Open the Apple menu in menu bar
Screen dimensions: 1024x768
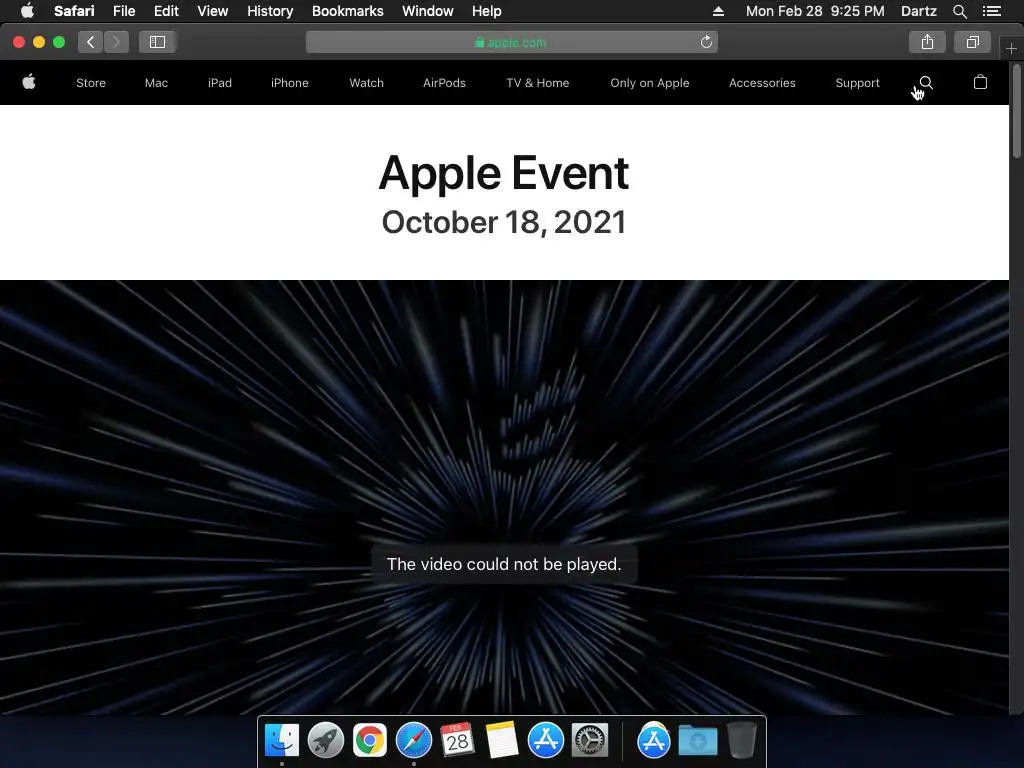pyautogui.click(x=27, y=10)
